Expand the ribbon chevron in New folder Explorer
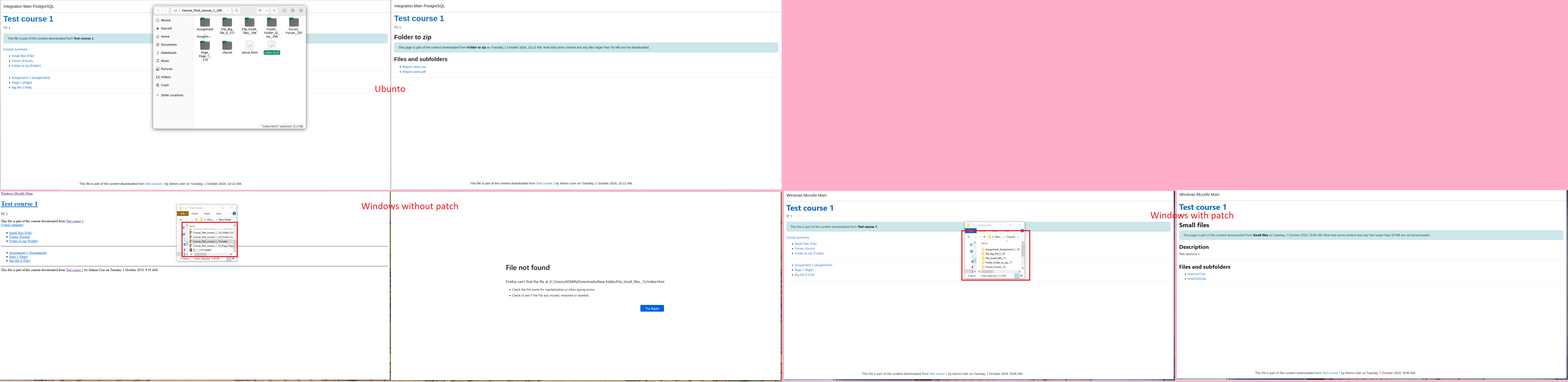Image resolution: width=1568 pixels, height=382 pixels. [230, 214]
